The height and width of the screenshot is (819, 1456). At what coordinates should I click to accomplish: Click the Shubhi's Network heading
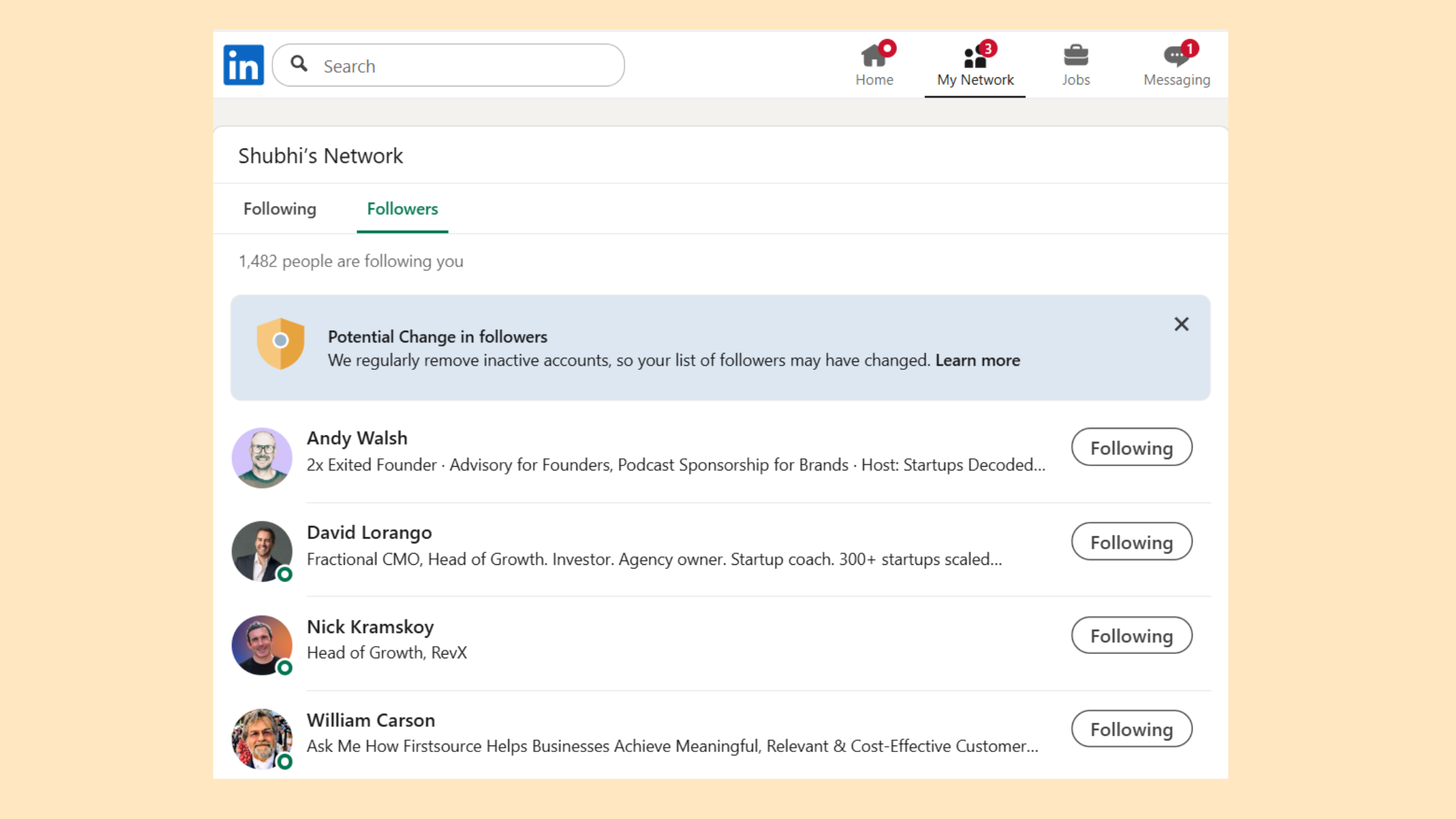pyautogui.click(x=320, y=156)
